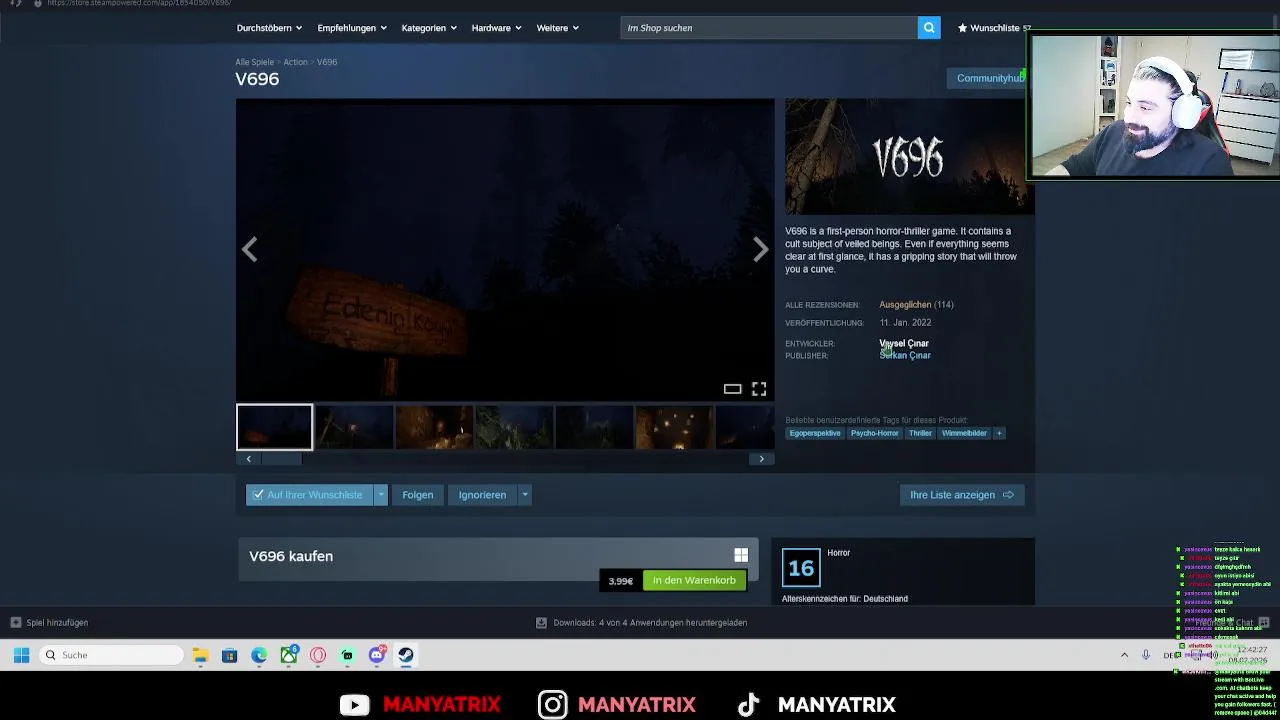Image resolution: width=1280 pixels, height=720 pixels.
Task: Select the fifth screenshot thumbnail
Action: click(x=594, y=427)
